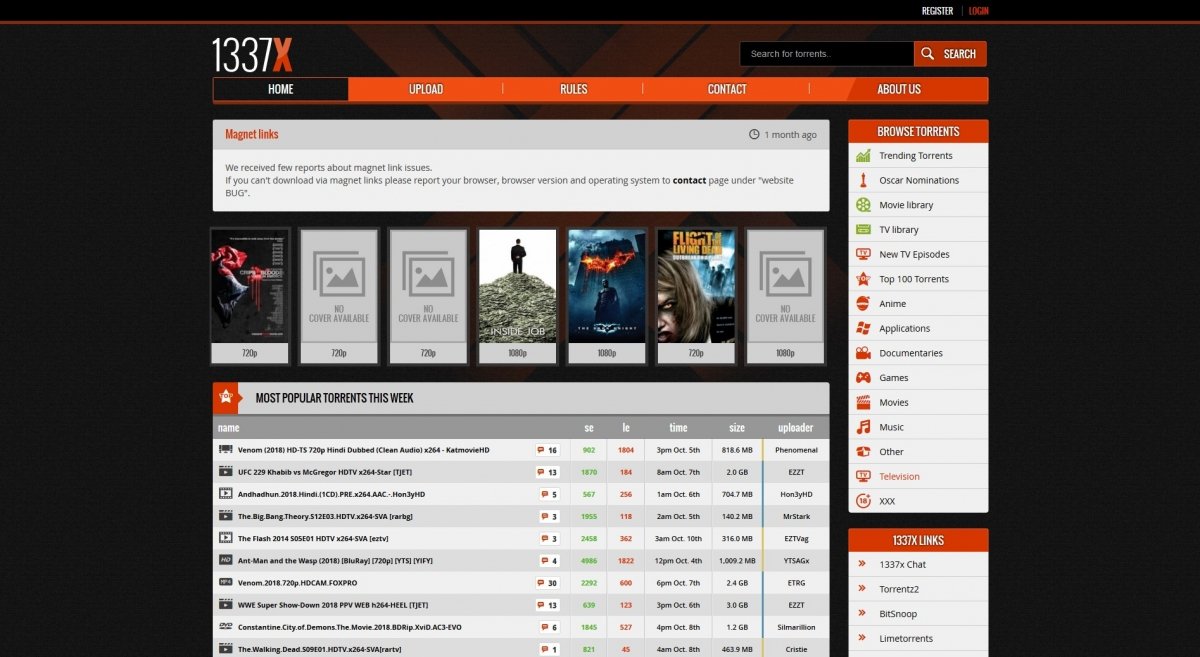Click the Anime category icon
This screenshot has height=657, width=1200.
863,304
